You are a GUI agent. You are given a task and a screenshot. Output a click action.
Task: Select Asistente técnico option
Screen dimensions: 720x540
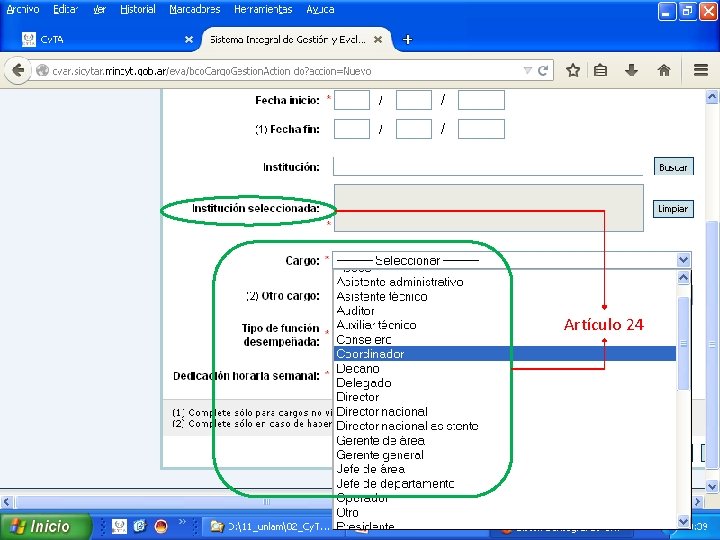coord(505,297)
